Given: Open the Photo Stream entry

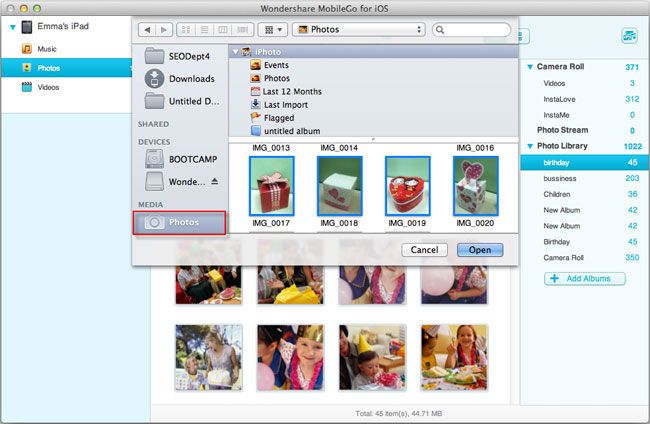Looking at the screenshot, I should [585, 130].
